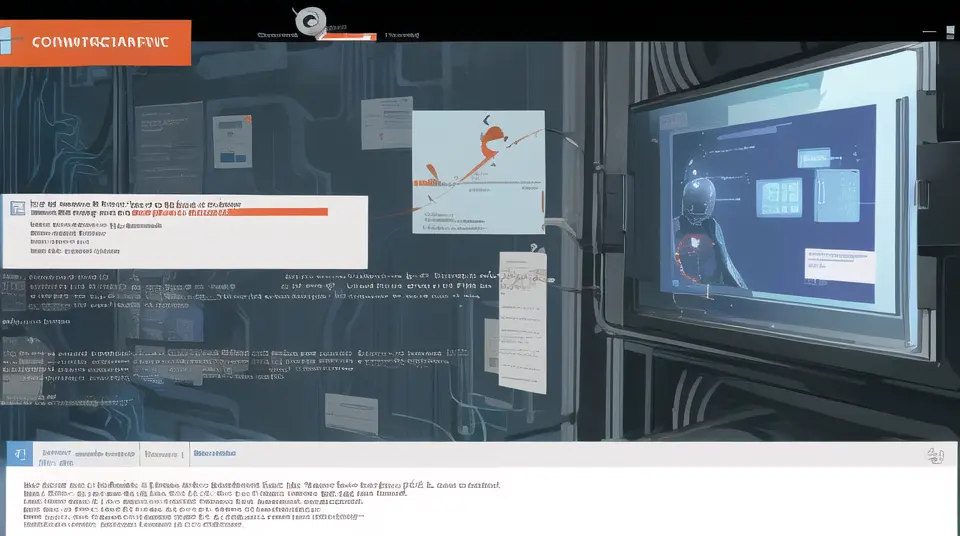Open the first tab in the bottom panel
The height and width of the screenshot is (536, 960).
coord(86,455)
